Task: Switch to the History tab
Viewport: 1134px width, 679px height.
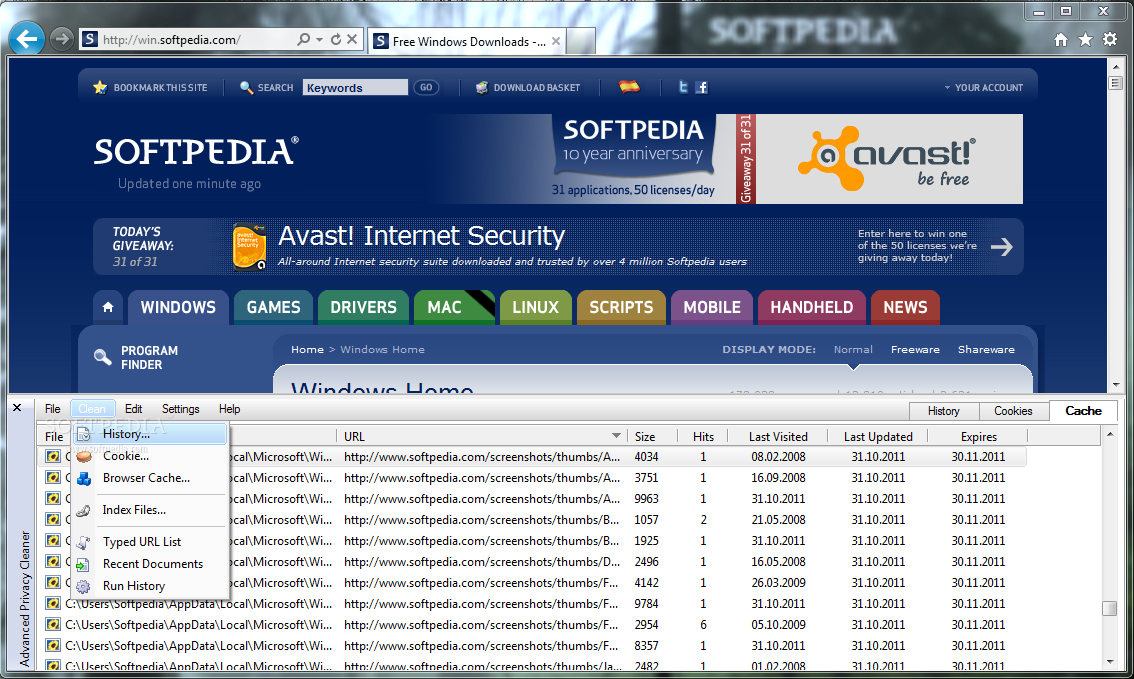Action: coord(944,411)
